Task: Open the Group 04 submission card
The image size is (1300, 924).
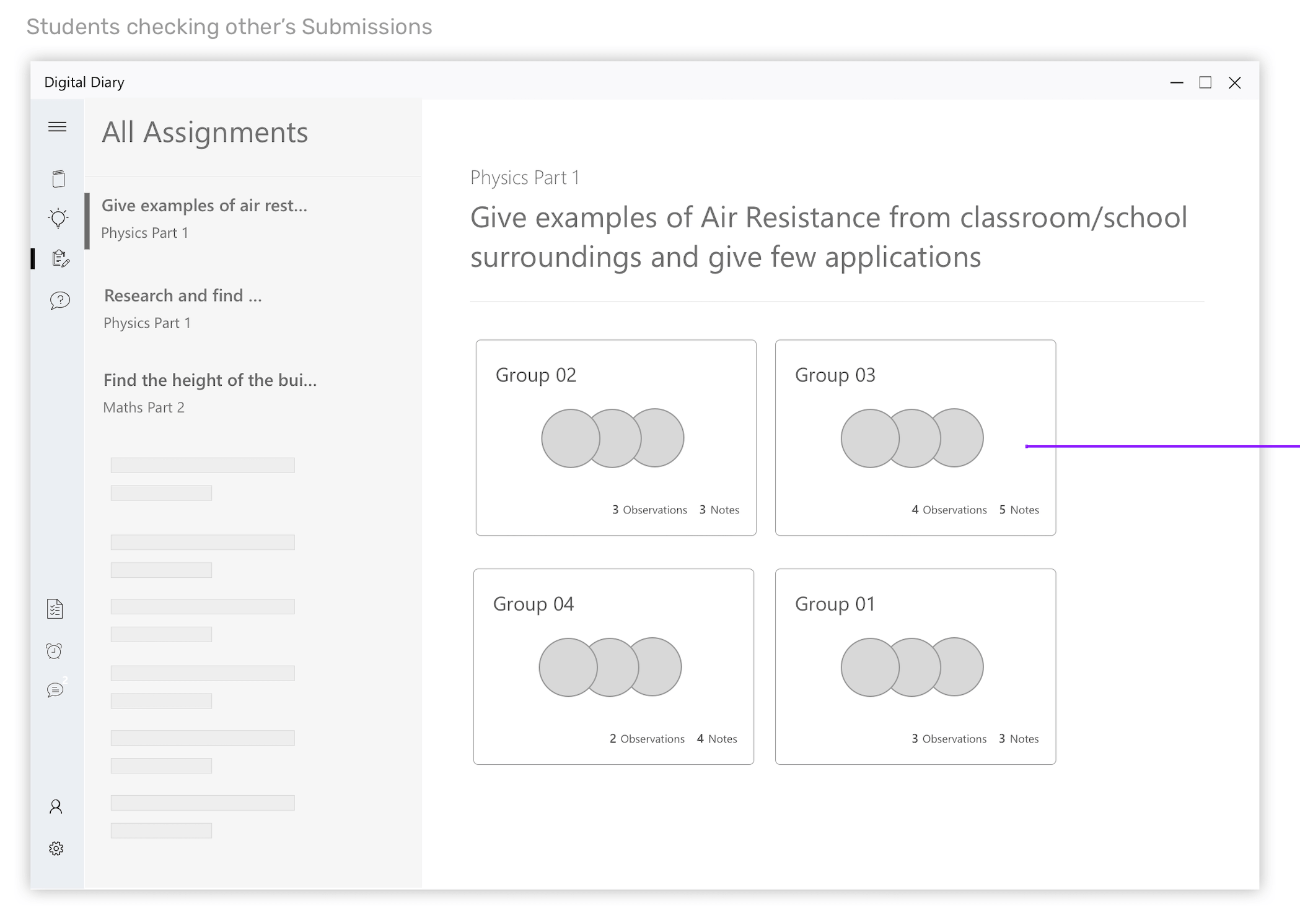Action: tap(613, 666)
